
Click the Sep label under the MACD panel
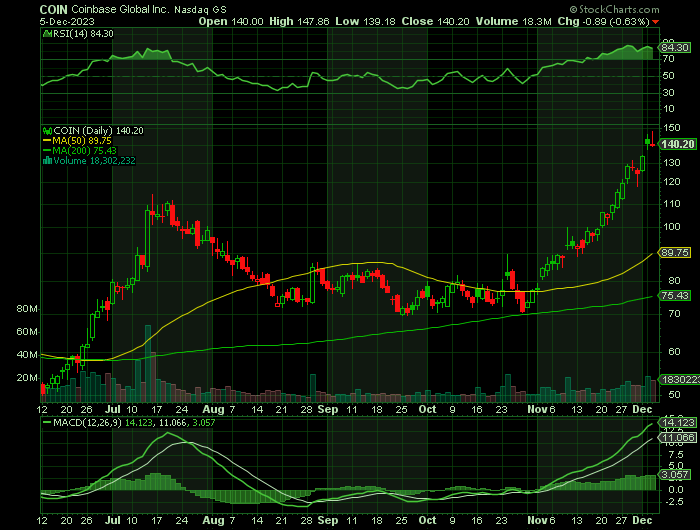(x=328, y=520)
